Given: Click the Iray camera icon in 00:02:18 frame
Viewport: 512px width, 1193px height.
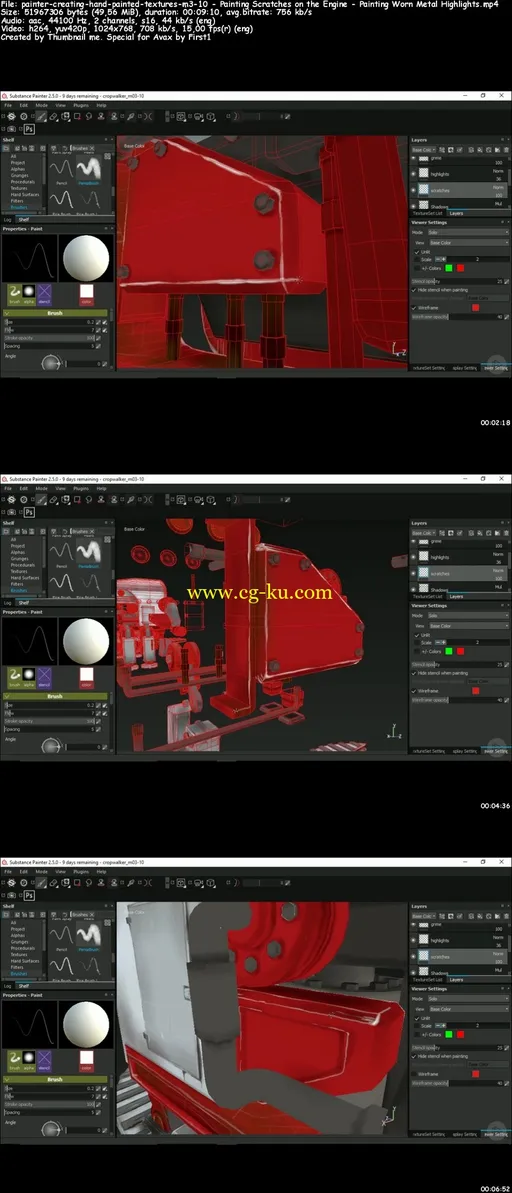Looking at the screenshot, I should pyautogui.click(x=11, y=129).
